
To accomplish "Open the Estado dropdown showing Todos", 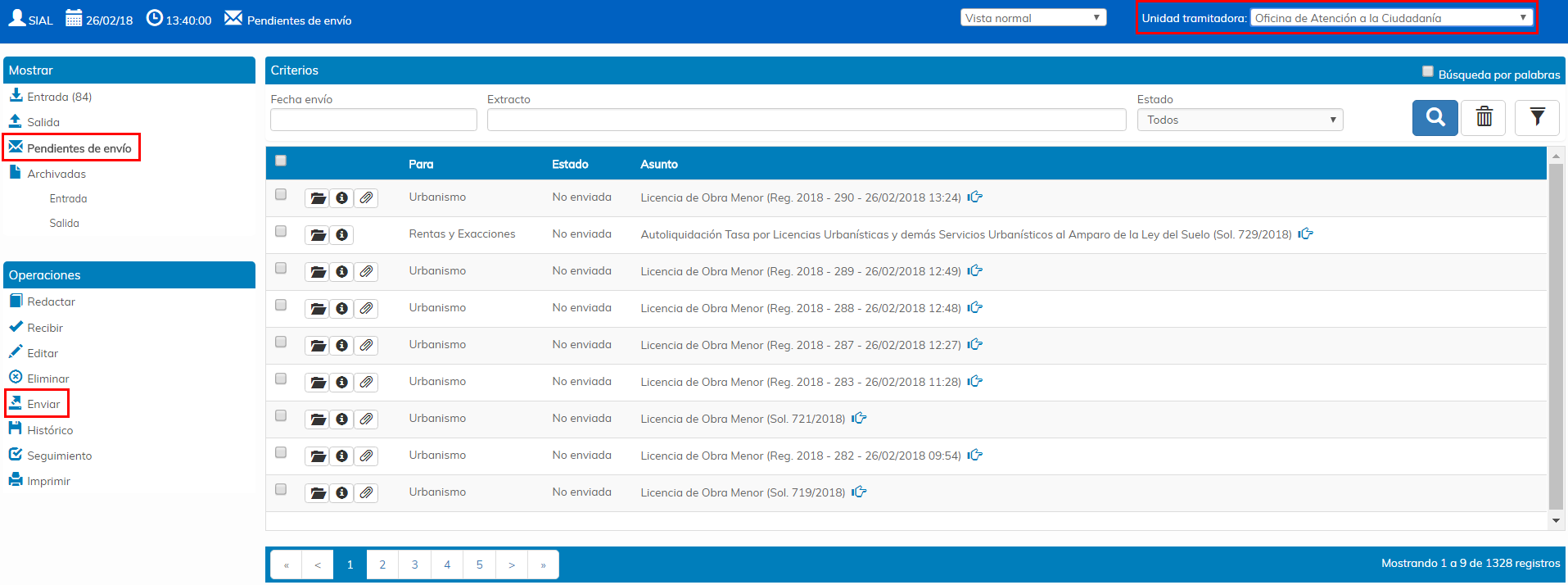I will tap(1240, 120).
